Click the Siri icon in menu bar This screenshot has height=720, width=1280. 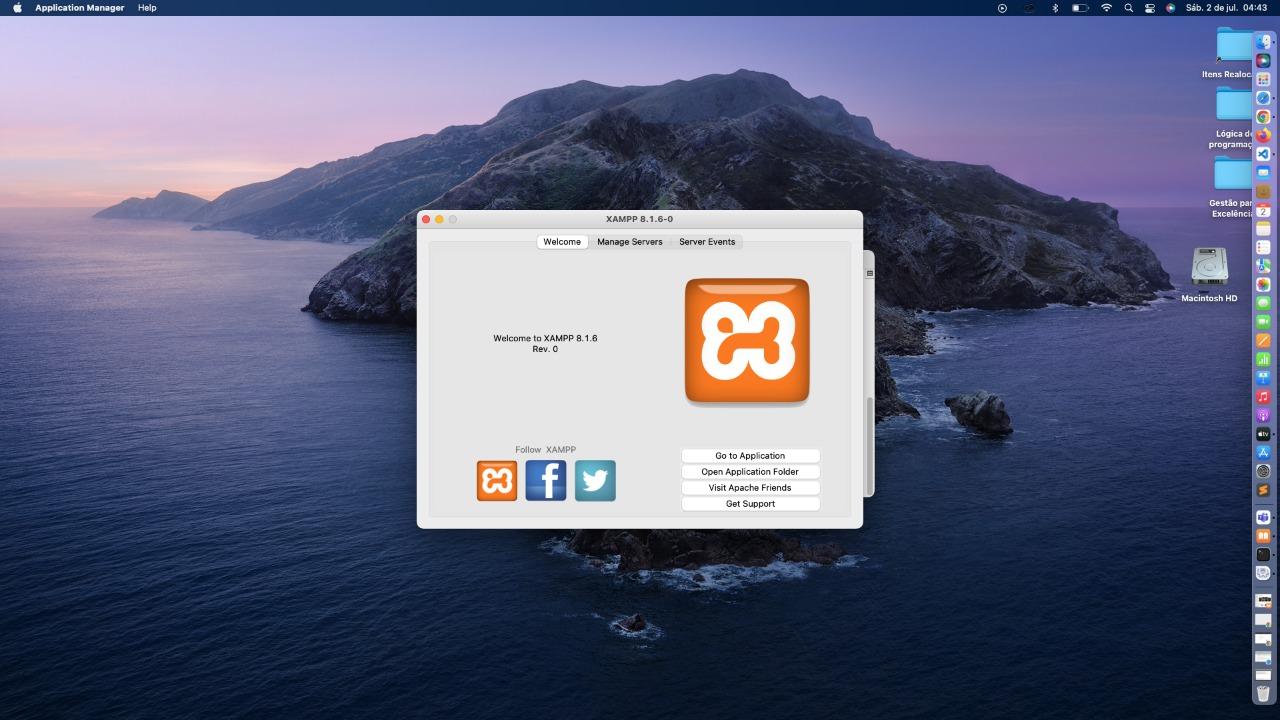[1170, 8]
